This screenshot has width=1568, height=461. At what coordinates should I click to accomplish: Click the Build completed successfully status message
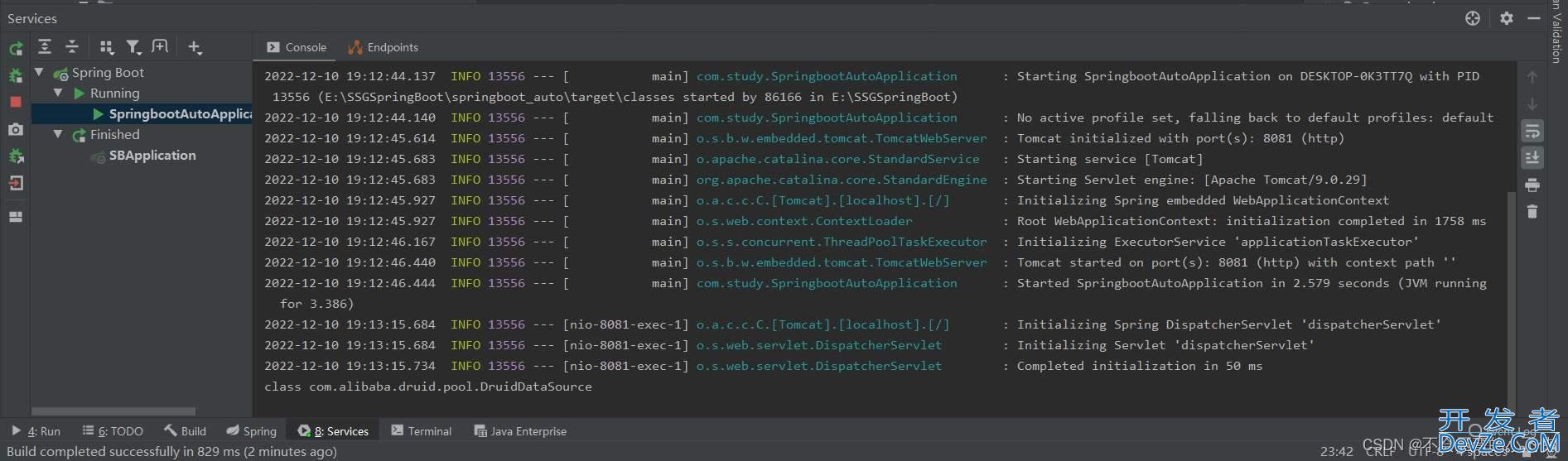[171, 452]
